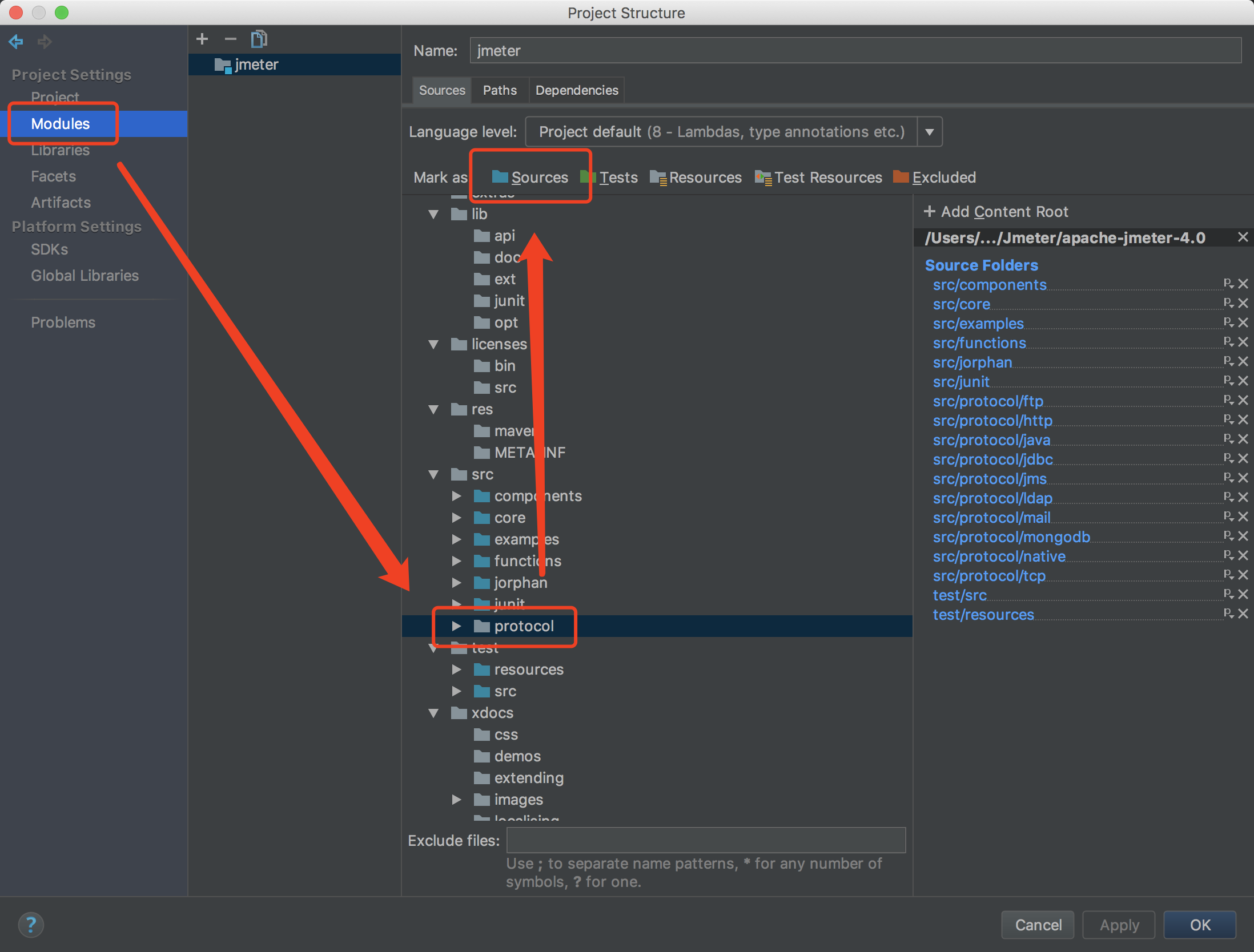Unmark src/examples source folder
Viewport: 1254px width, 952px height.
(x=1243, y=322)
